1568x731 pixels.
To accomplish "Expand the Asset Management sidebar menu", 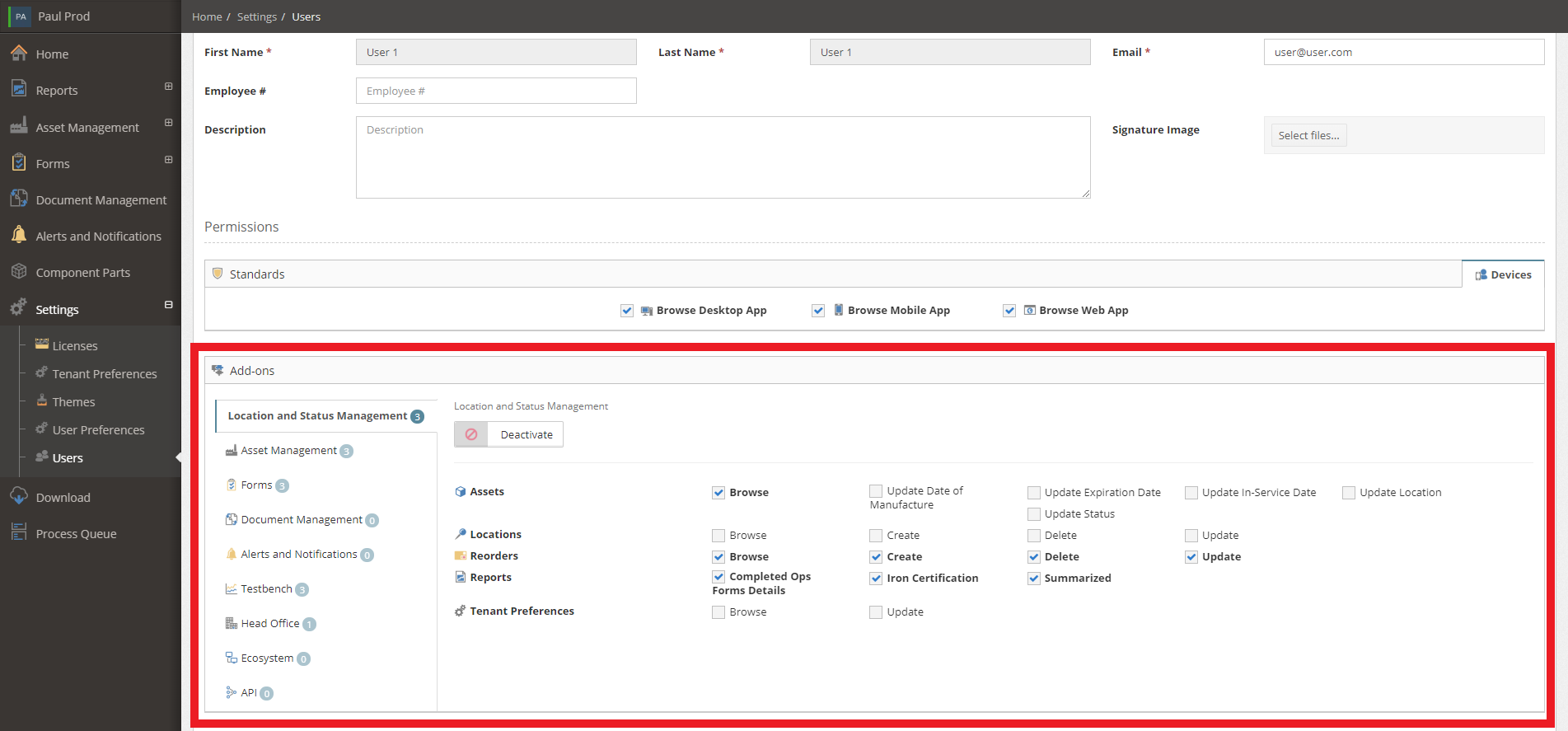I will (168, 123).
